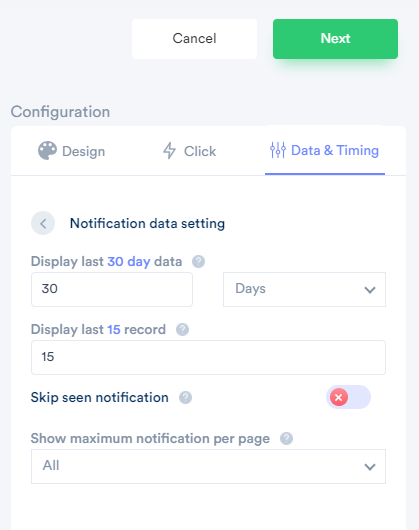Click the Design palette icon
419x530 pixels.
[47, 150]
